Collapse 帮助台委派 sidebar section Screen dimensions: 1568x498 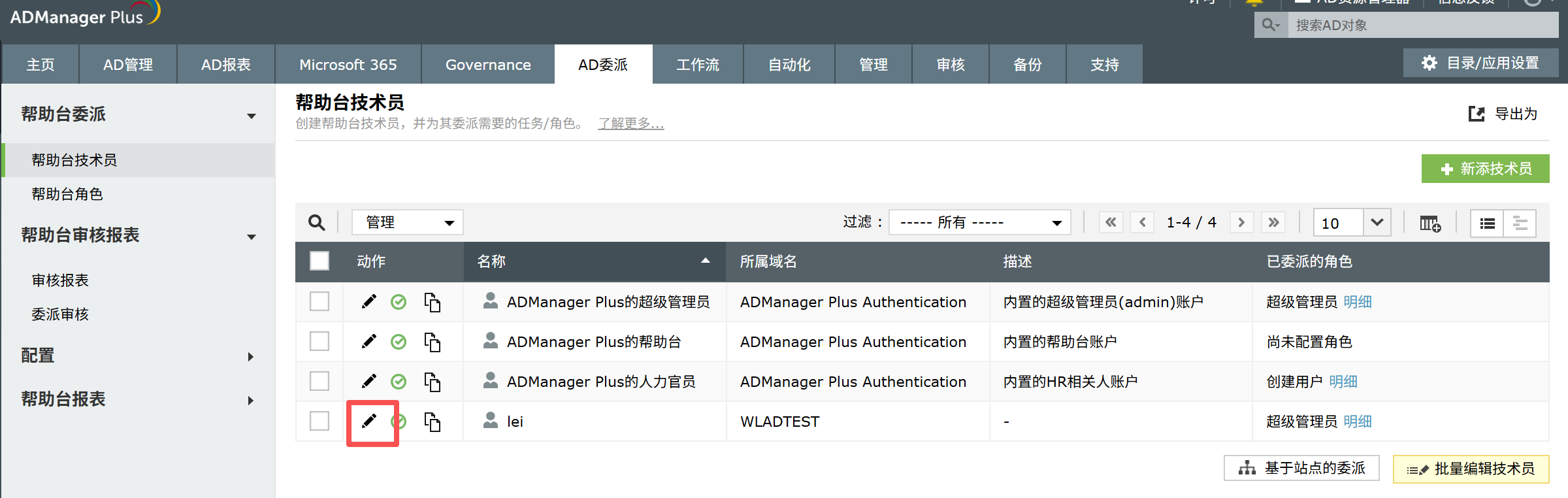pyautogui.click(x=252, y=116)
